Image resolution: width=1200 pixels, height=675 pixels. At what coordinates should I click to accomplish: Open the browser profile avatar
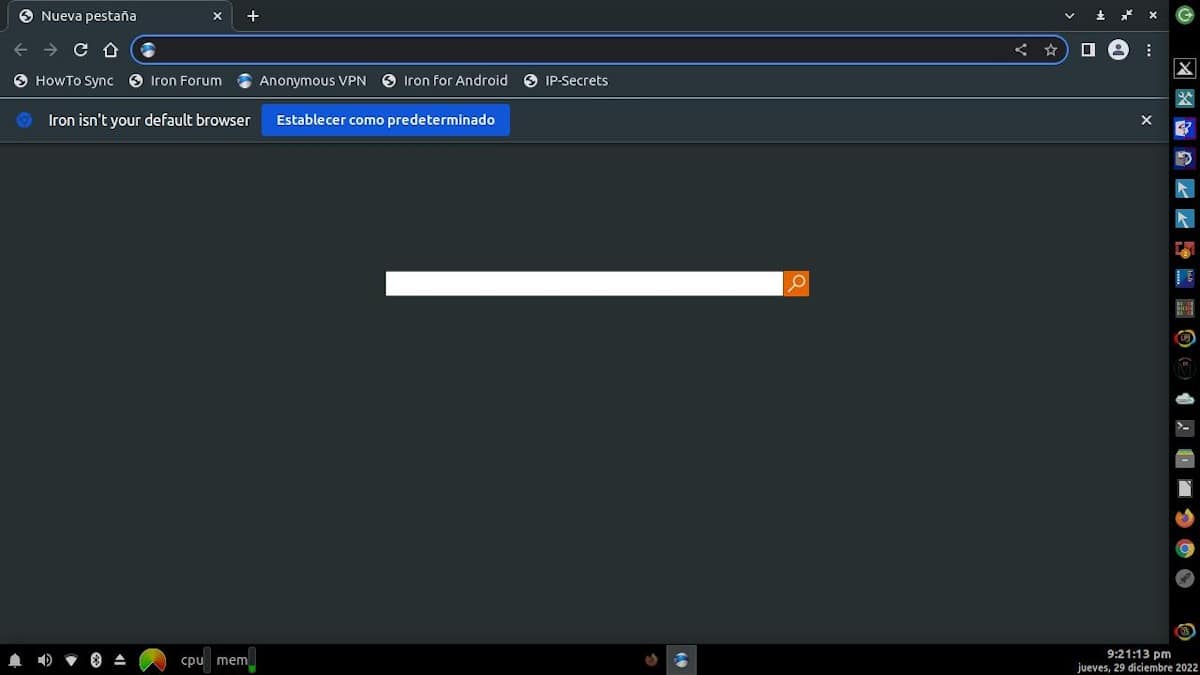tap(1118, 49)
